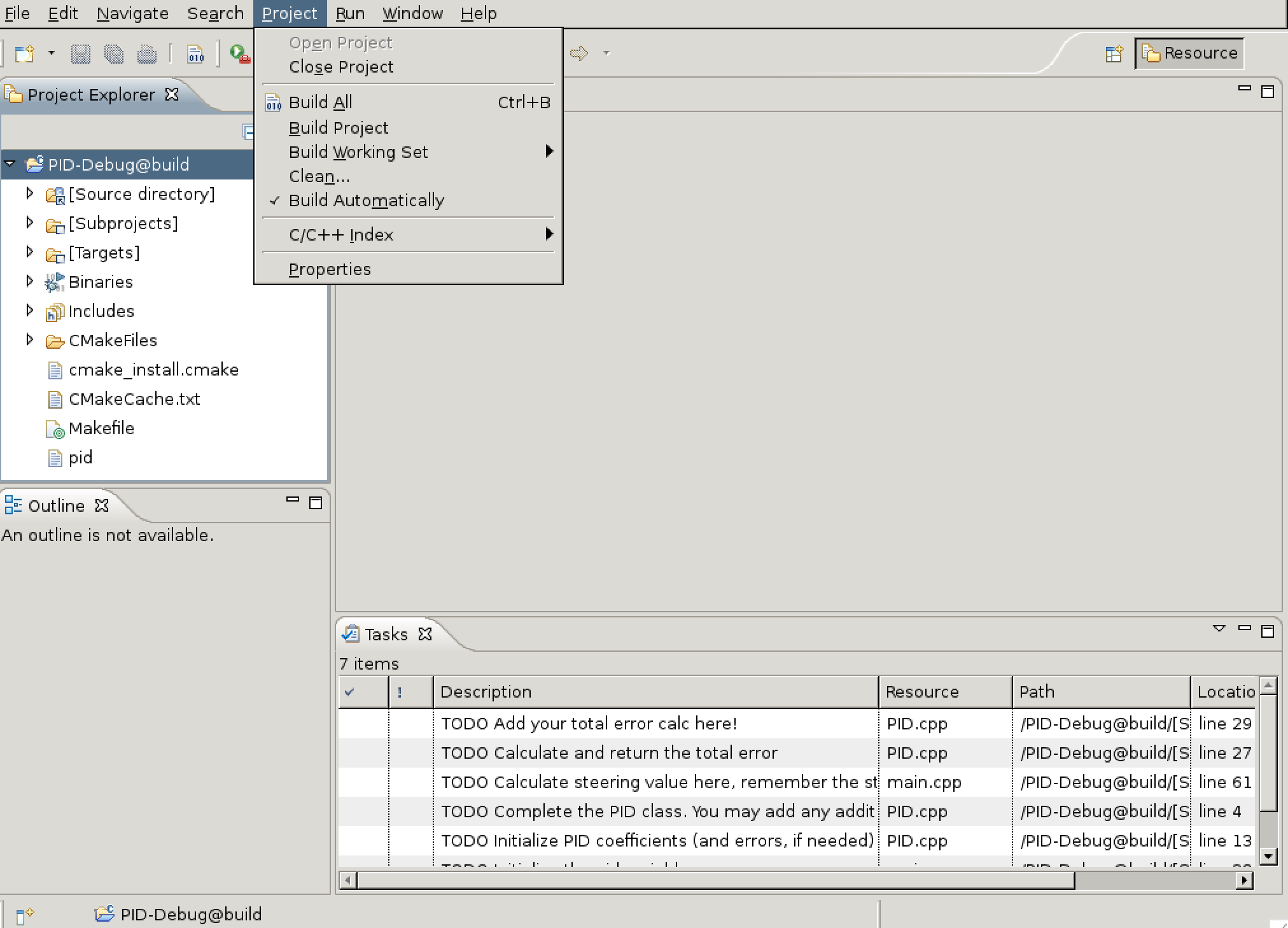Open the Build Working Set submenu

(358, 152)
